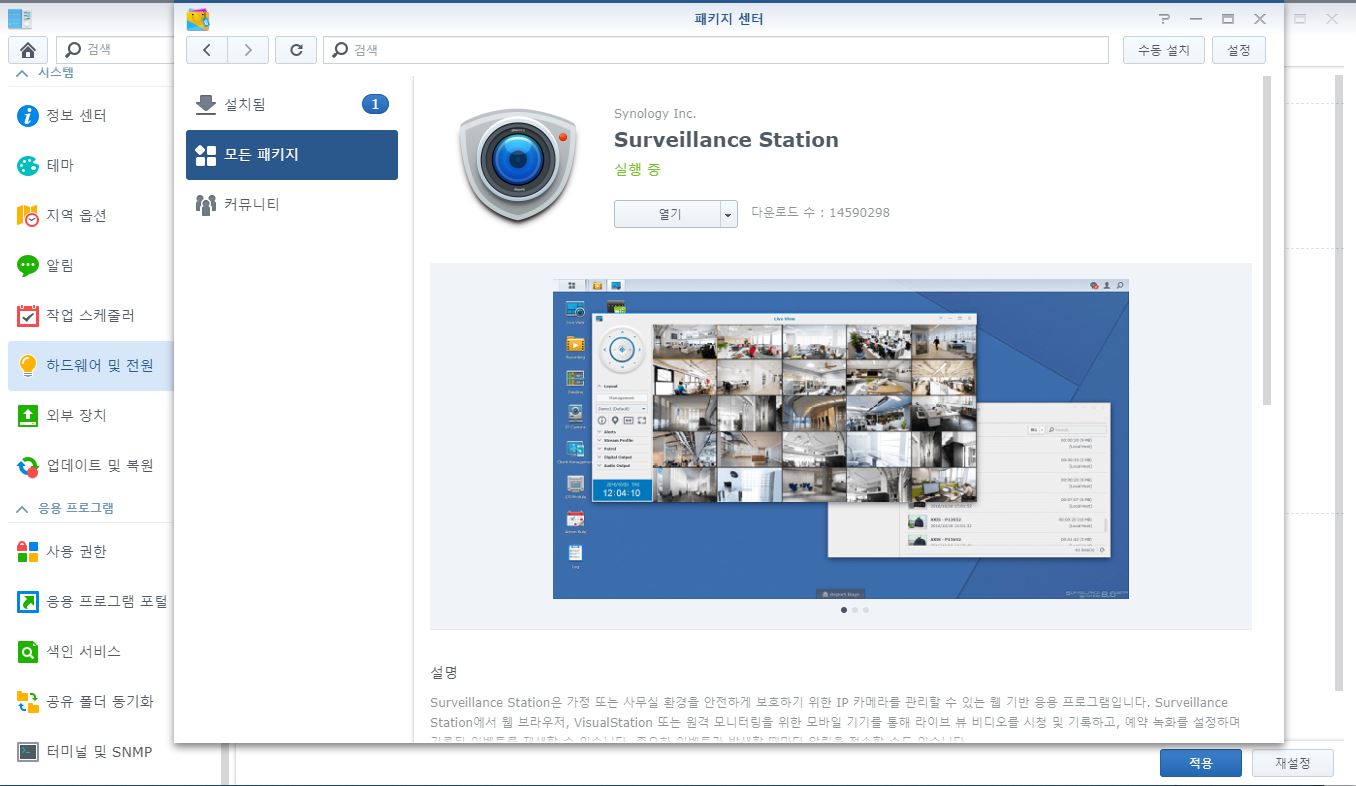This screenshot has width=1356, height=786.
Task: Open 터미널 및 SNMP in Control Panel
Action: [90, 752]
